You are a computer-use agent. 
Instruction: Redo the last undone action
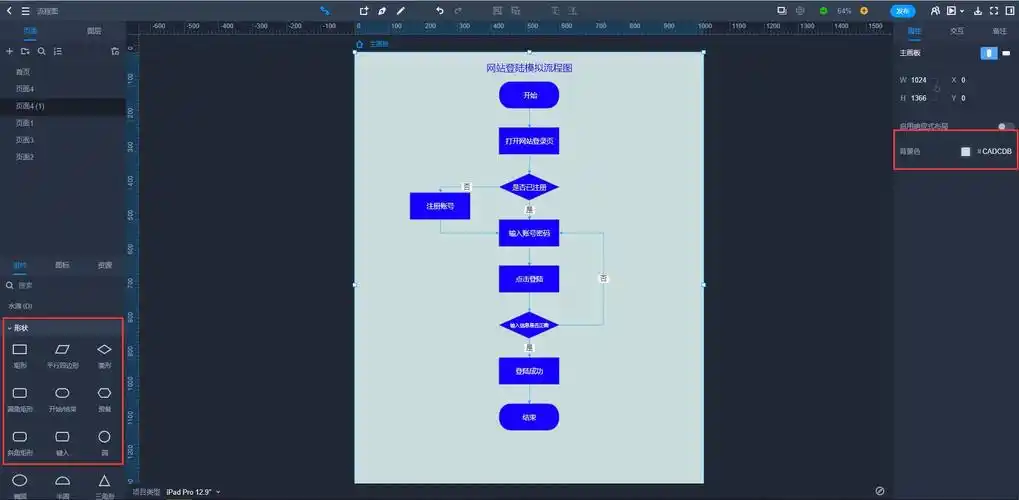point(458,10)
